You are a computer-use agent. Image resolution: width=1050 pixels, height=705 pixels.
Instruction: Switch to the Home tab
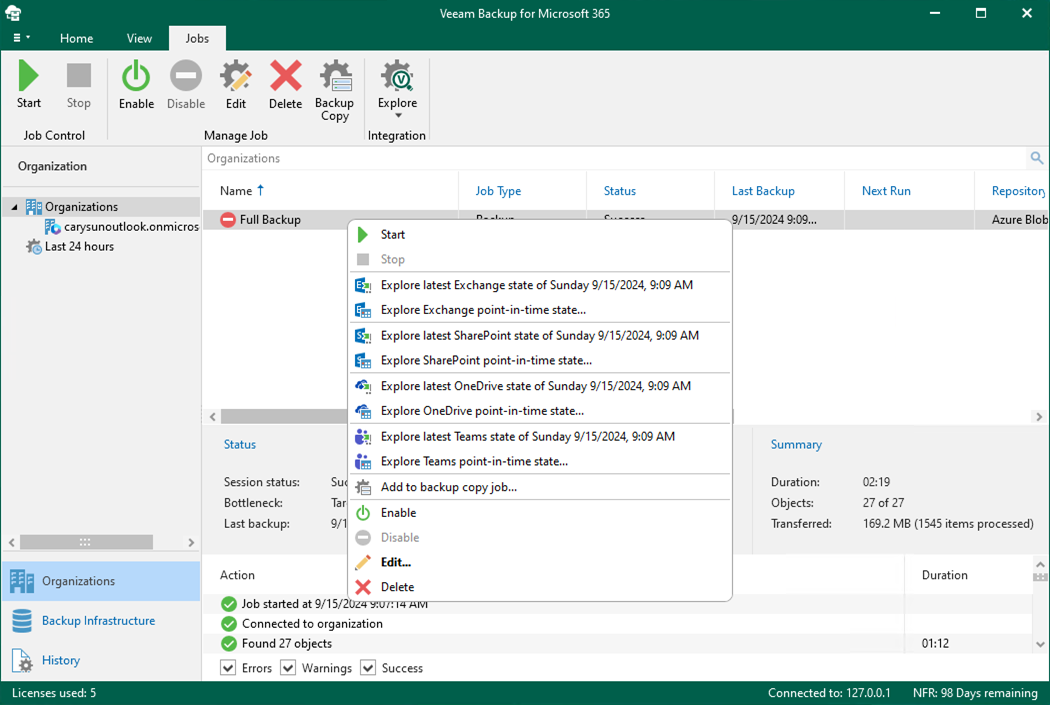76,38
